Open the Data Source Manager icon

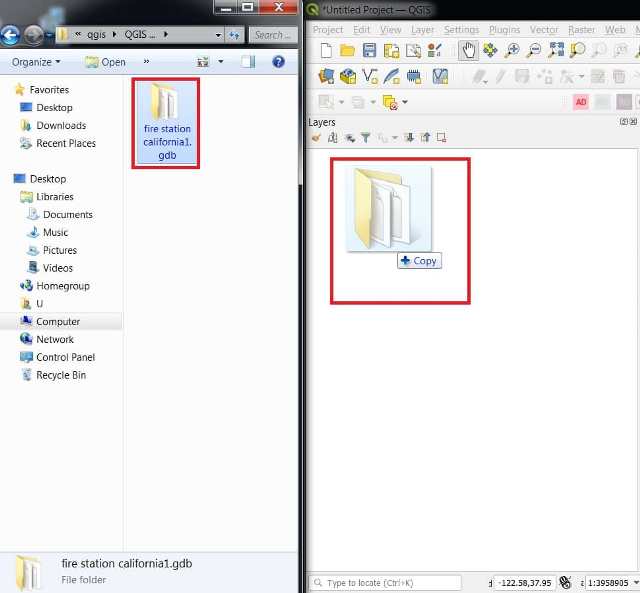pos(326,76)
